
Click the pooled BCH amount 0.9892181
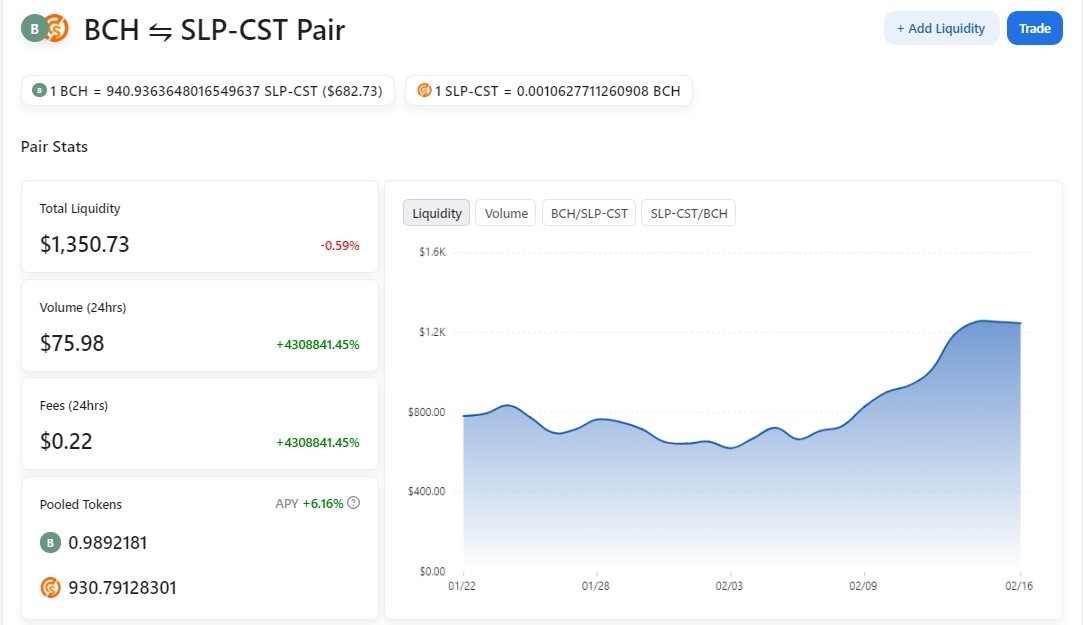[108, 543]
